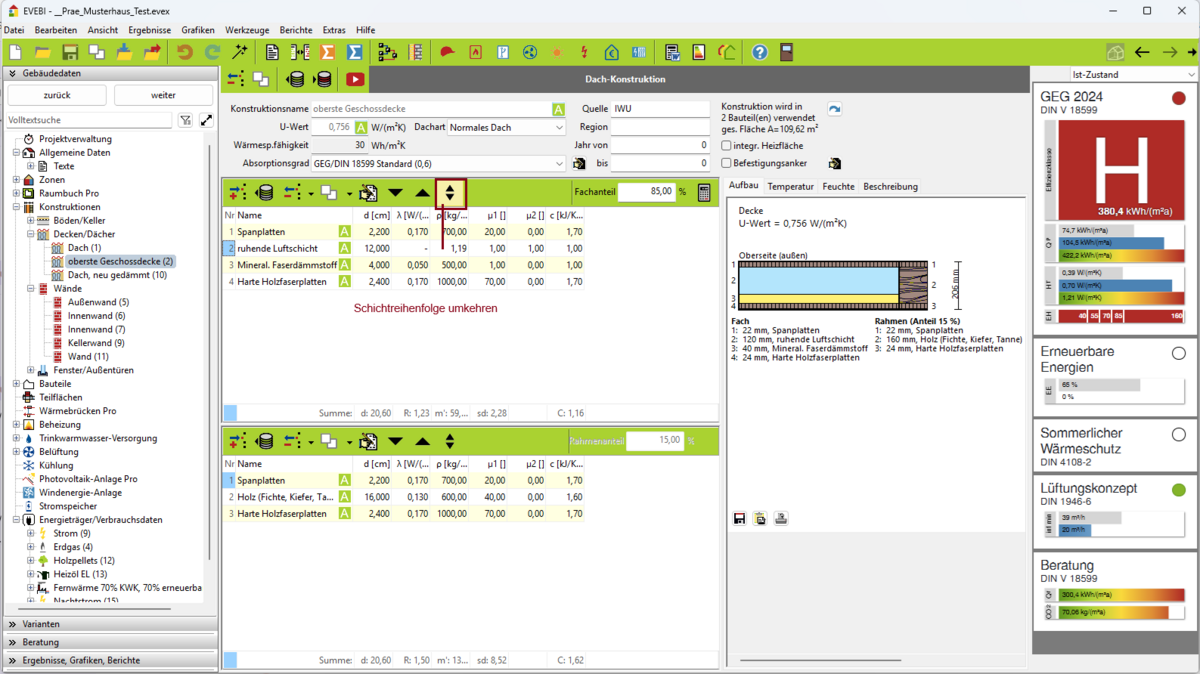
Task: Open calculator icon next to Fachanteil
Action: click(x=704, y=192)
